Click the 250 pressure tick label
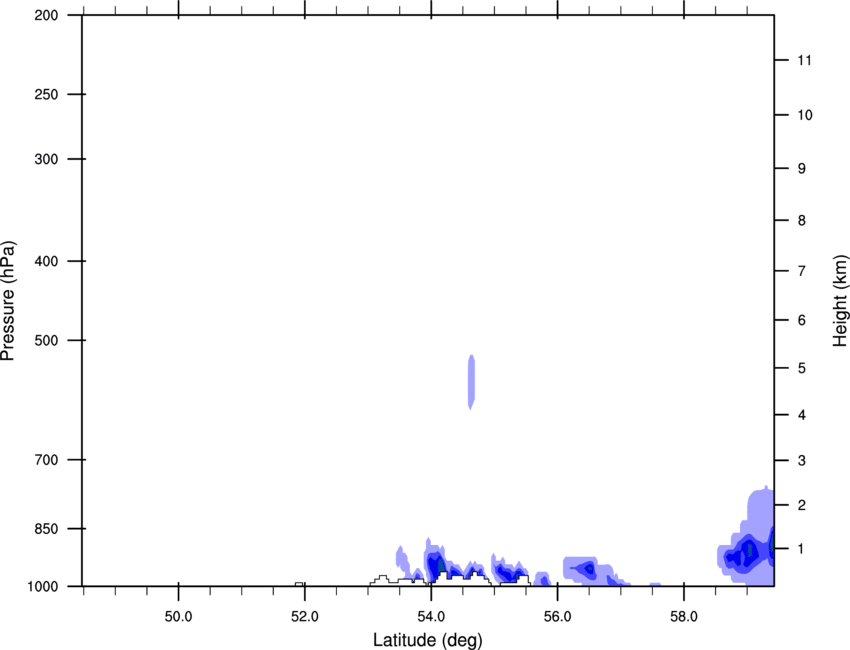Viewport: 850px width, 650px height. click(46, 94)
